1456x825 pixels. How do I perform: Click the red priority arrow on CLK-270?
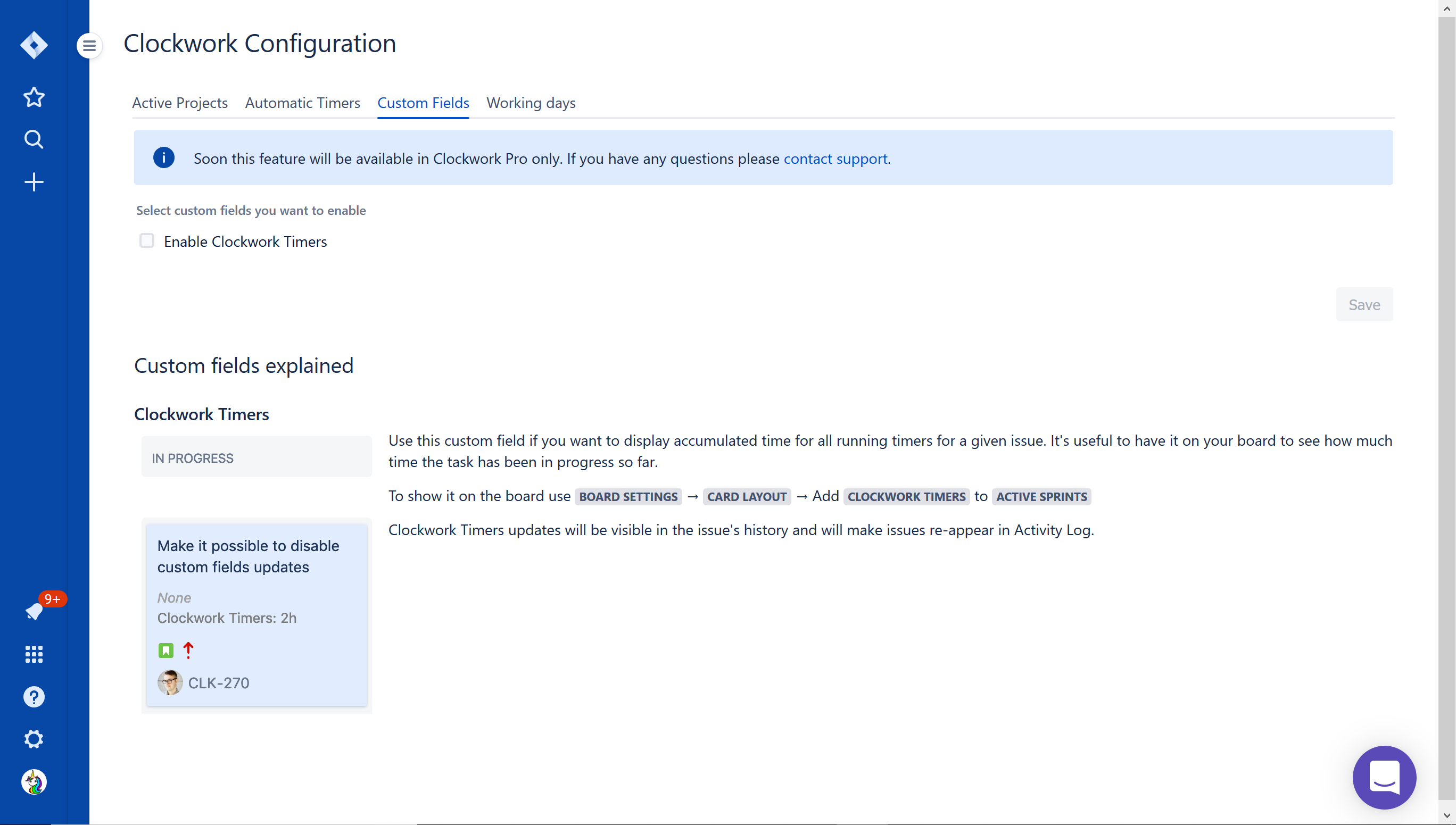click(x=188, y=650)
